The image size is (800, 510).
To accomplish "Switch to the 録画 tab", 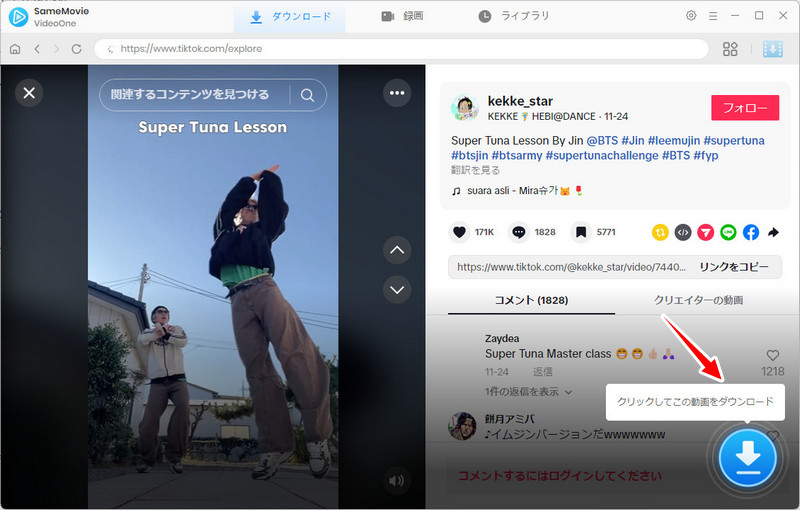I will point(402,17).
